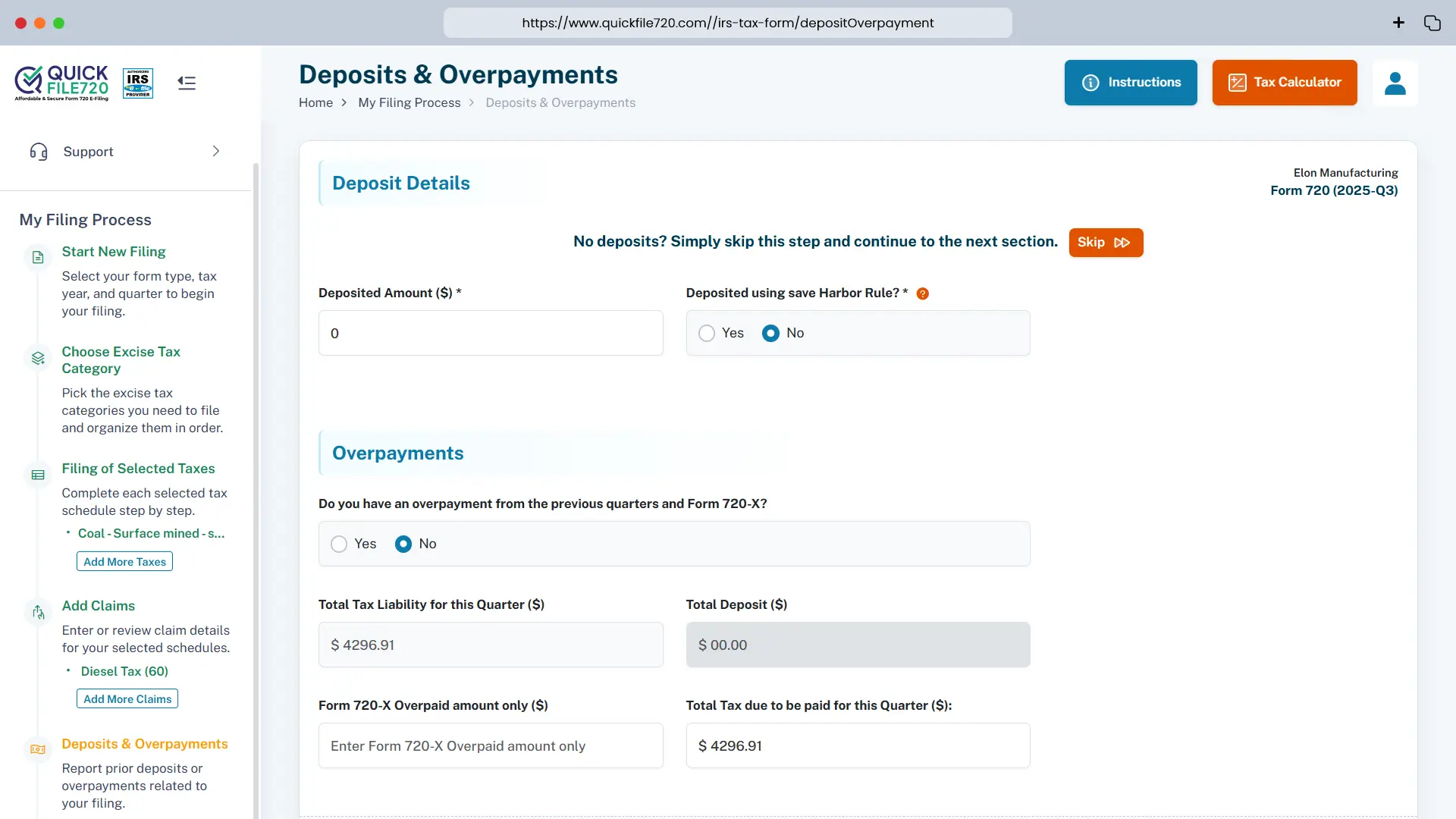Open a new browser tab with plus

tap(1398, 23)
